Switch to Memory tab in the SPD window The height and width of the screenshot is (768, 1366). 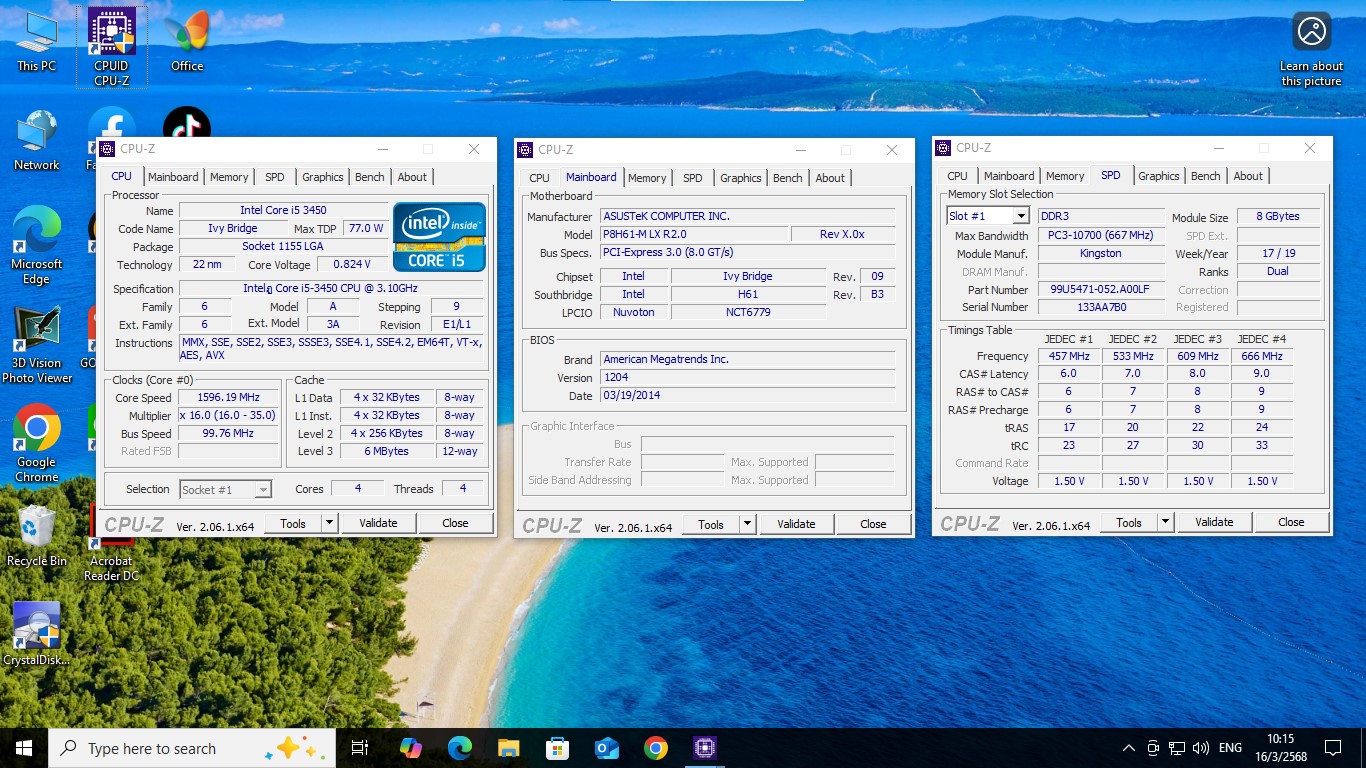pyautogui.click(x=1065, y=176)
